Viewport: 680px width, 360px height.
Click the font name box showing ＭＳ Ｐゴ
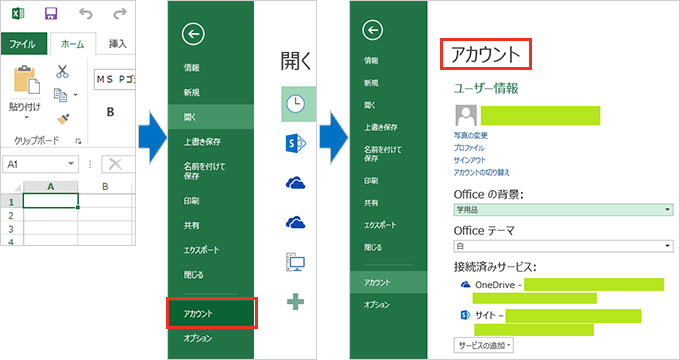(115, 79)
